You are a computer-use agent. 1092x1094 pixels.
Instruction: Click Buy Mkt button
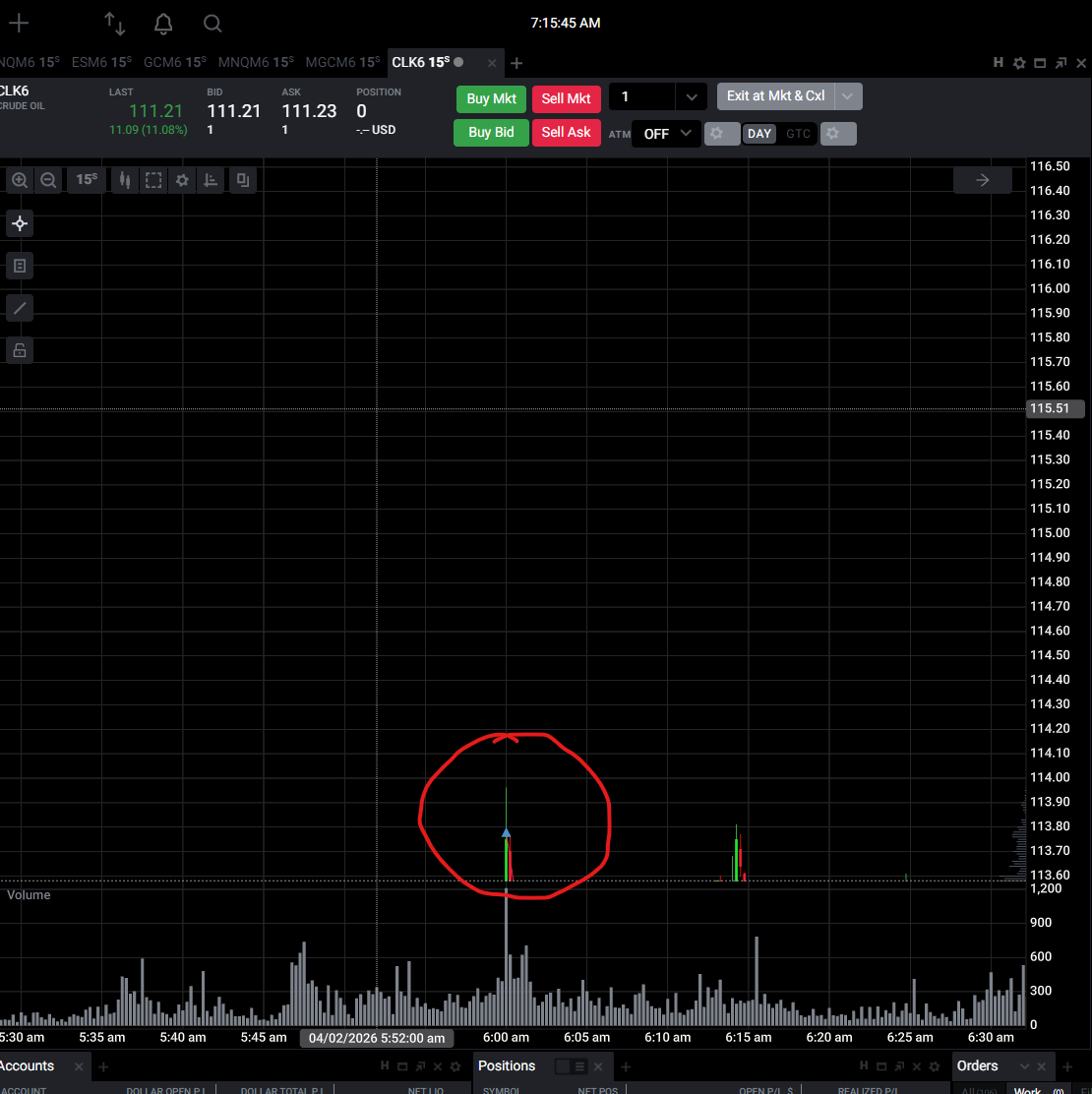click(x=491, y=99)
